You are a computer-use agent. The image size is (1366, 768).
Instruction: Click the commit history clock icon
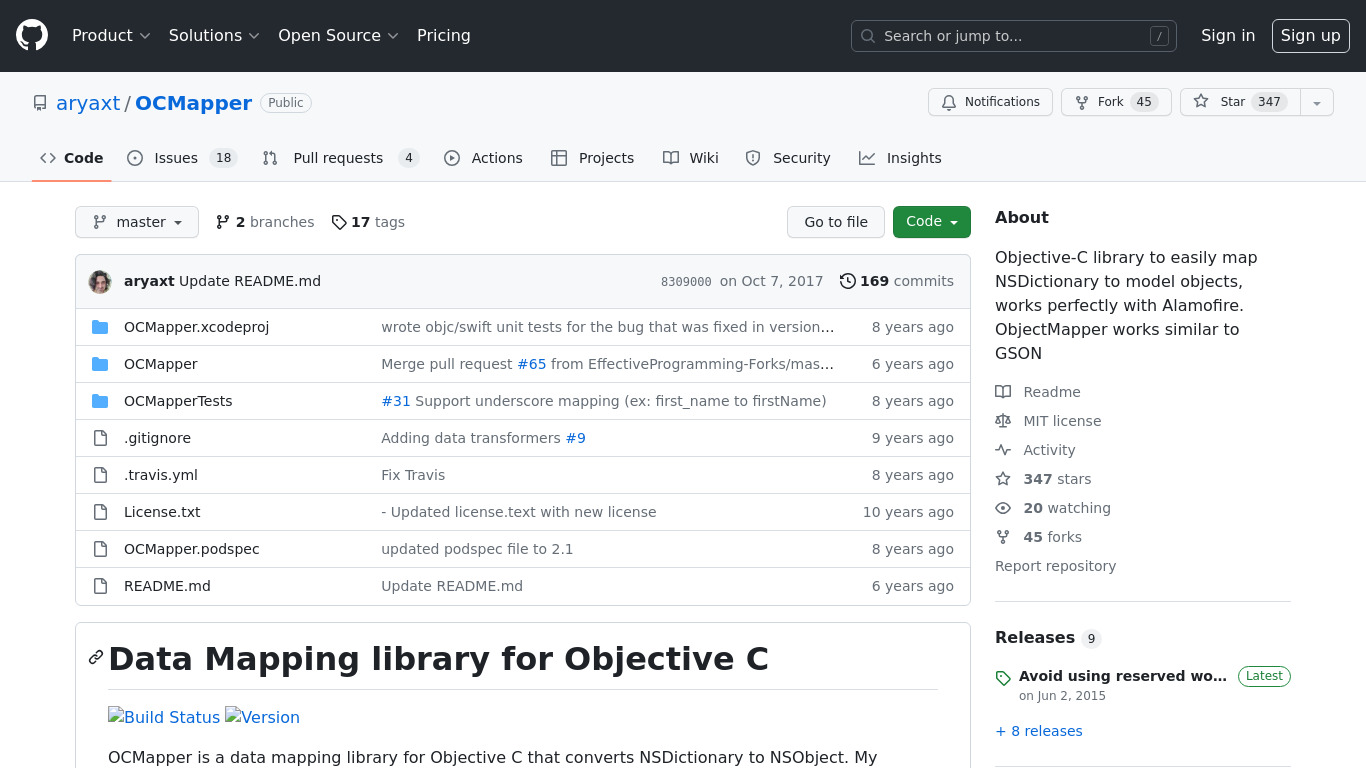click(847, 281)
